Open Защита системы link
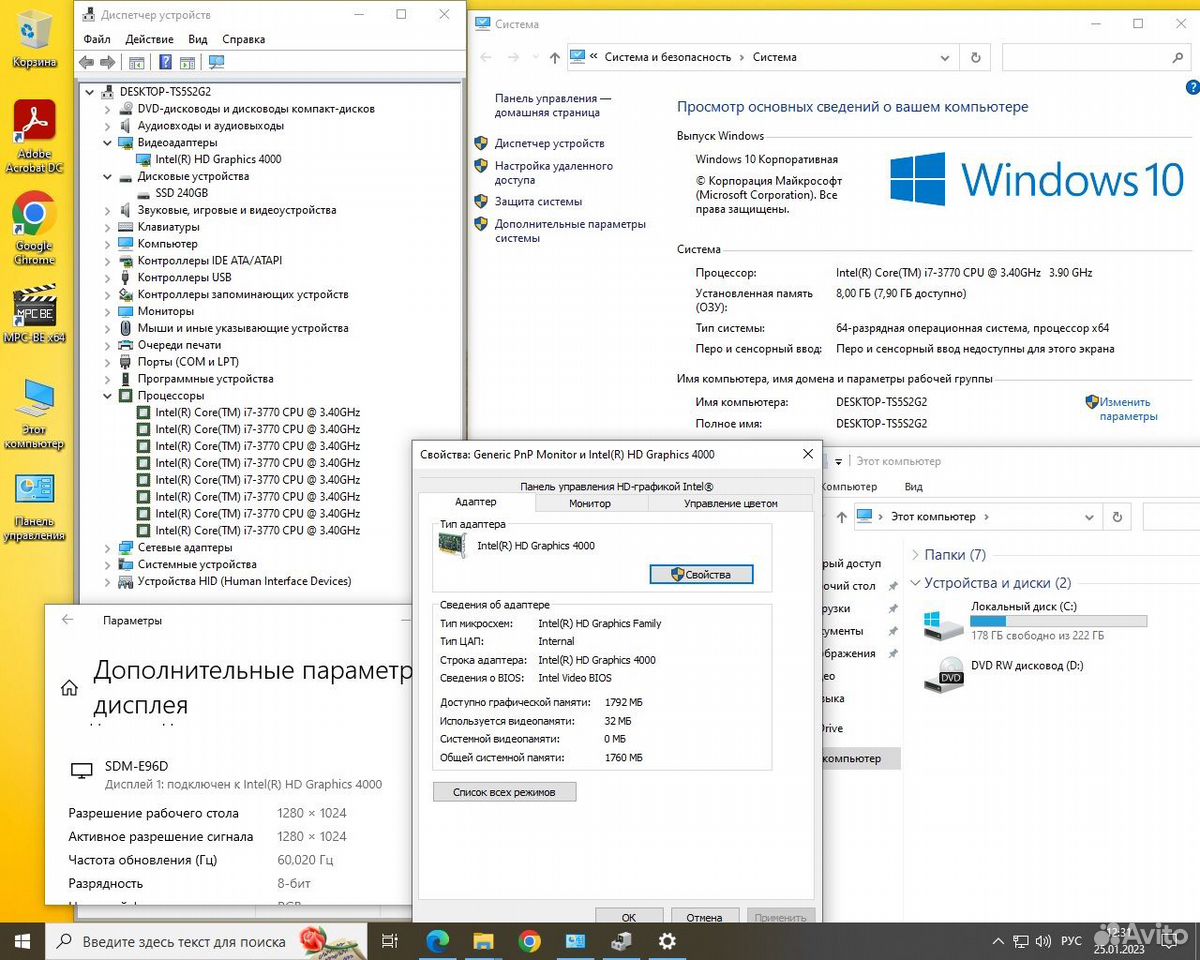The image size is (1200, 960). coord(538,201)
